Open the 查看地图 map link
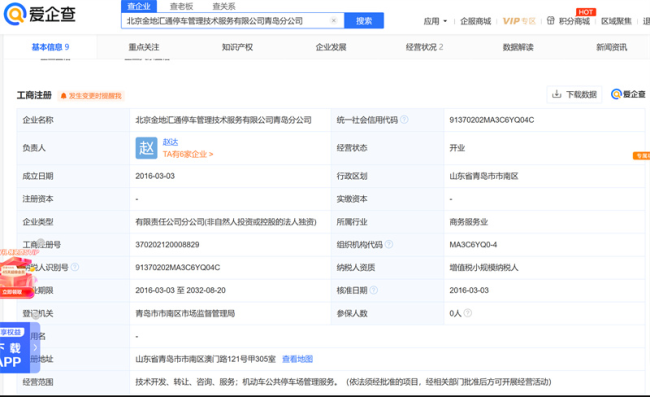The image size is (650, 397). [298, 359]
